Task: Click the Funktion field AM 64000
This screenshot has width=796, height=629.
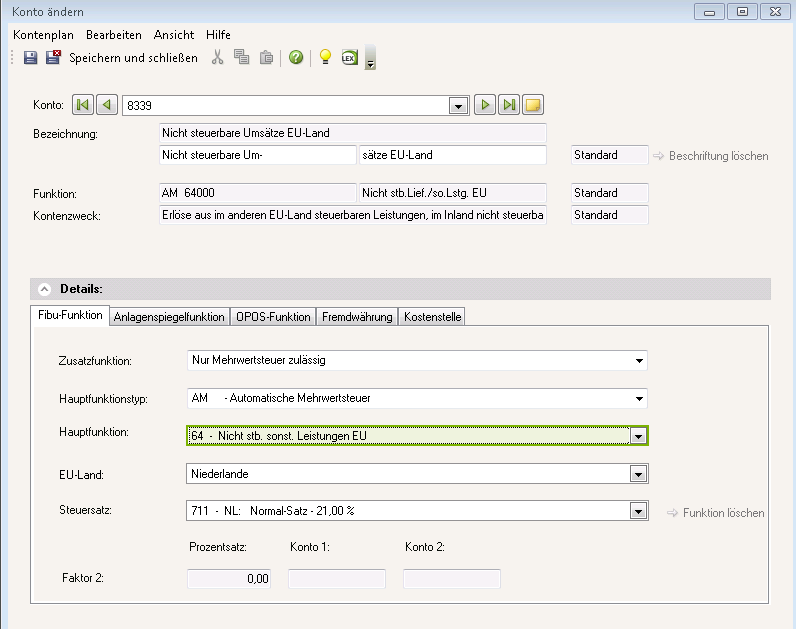Action: [x=258, y=193]
